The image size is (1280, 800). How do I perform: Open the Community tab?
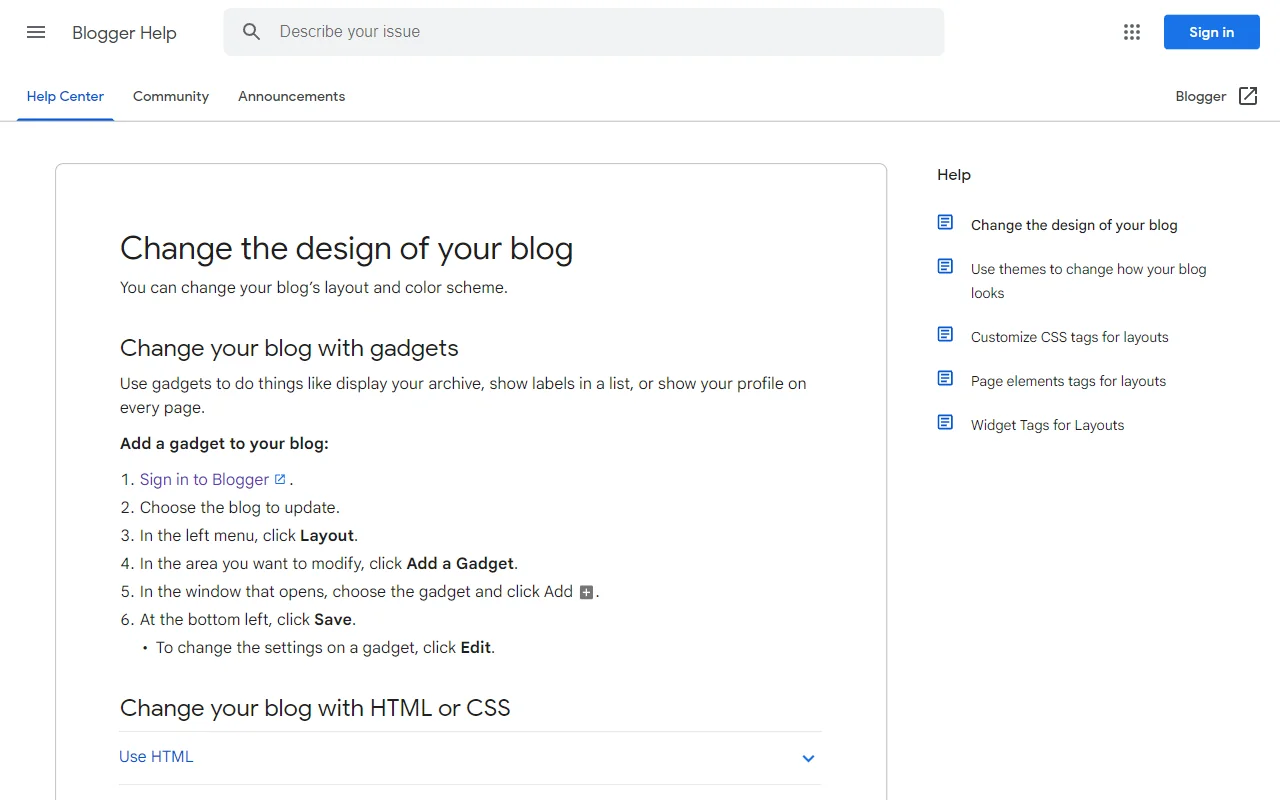[171, 97]
